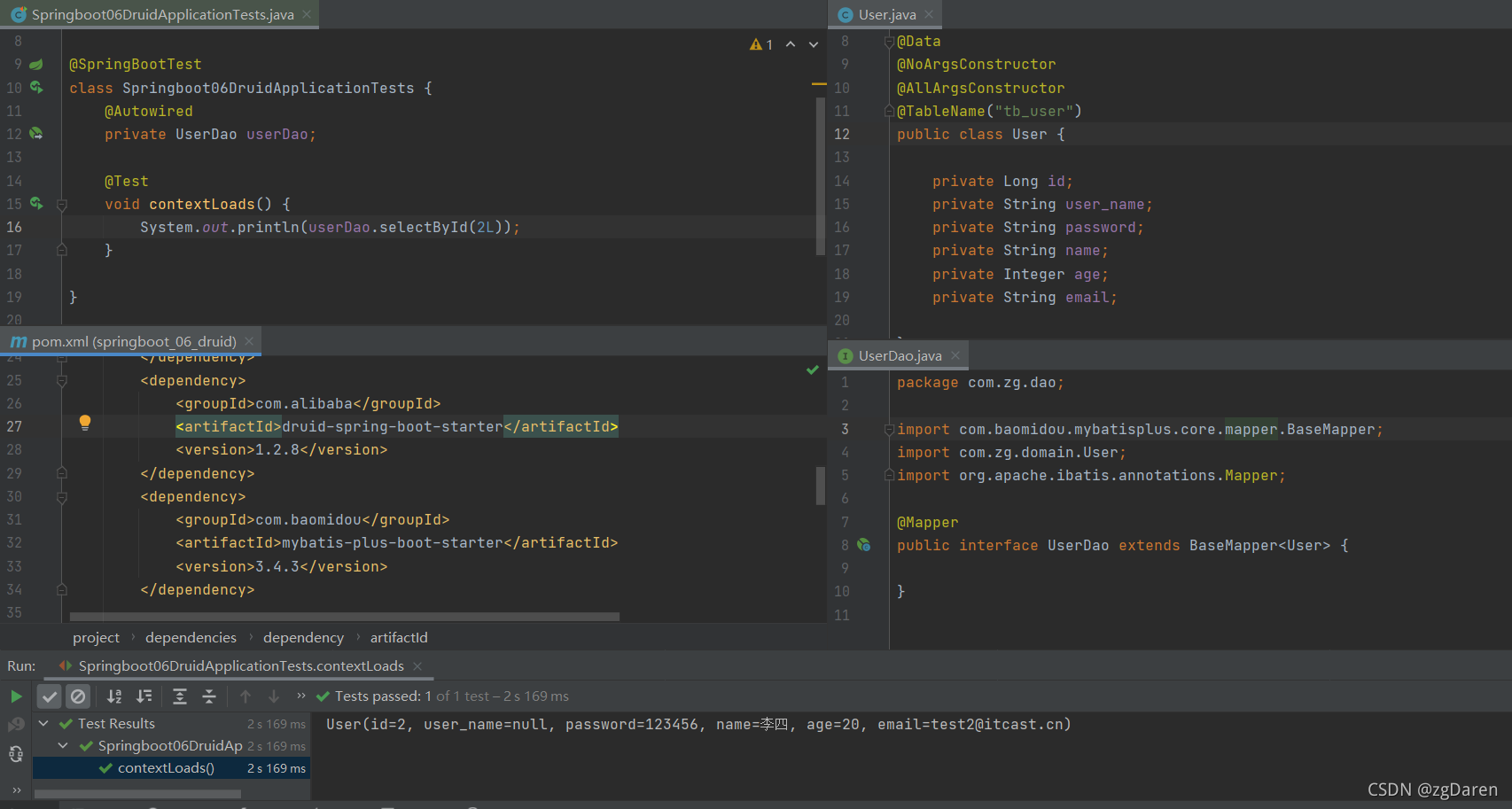
Task: Switch to the UserDao.java tab
Action: [900, 356]
